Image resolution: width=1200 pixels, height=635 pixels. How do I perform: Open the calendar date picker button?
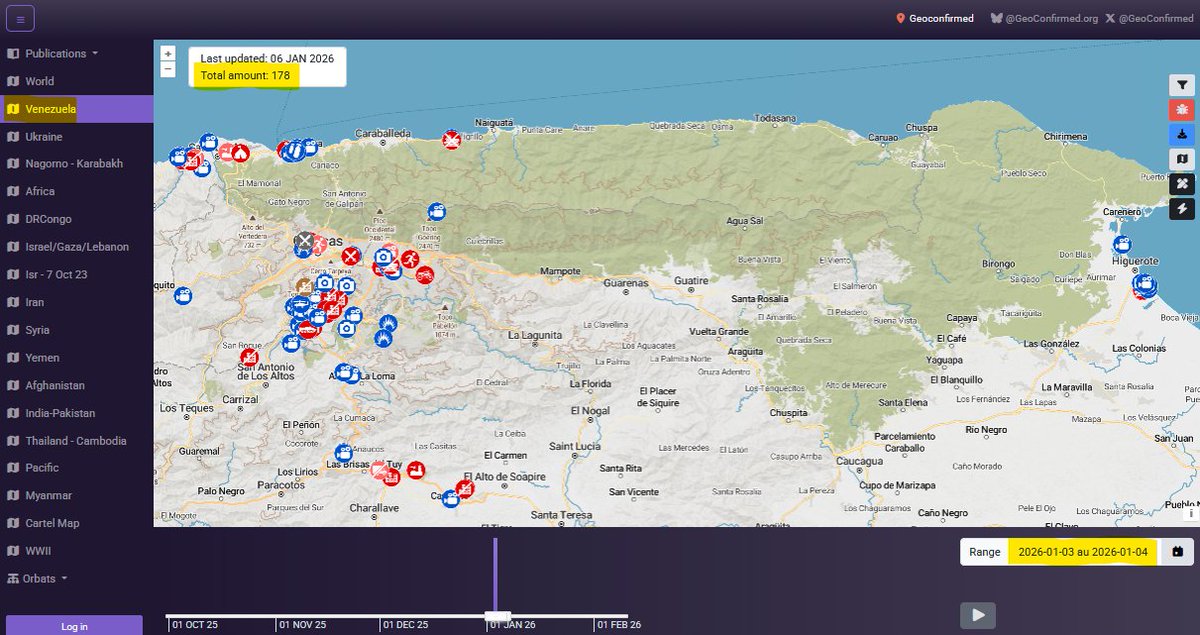coord(1178,551)
